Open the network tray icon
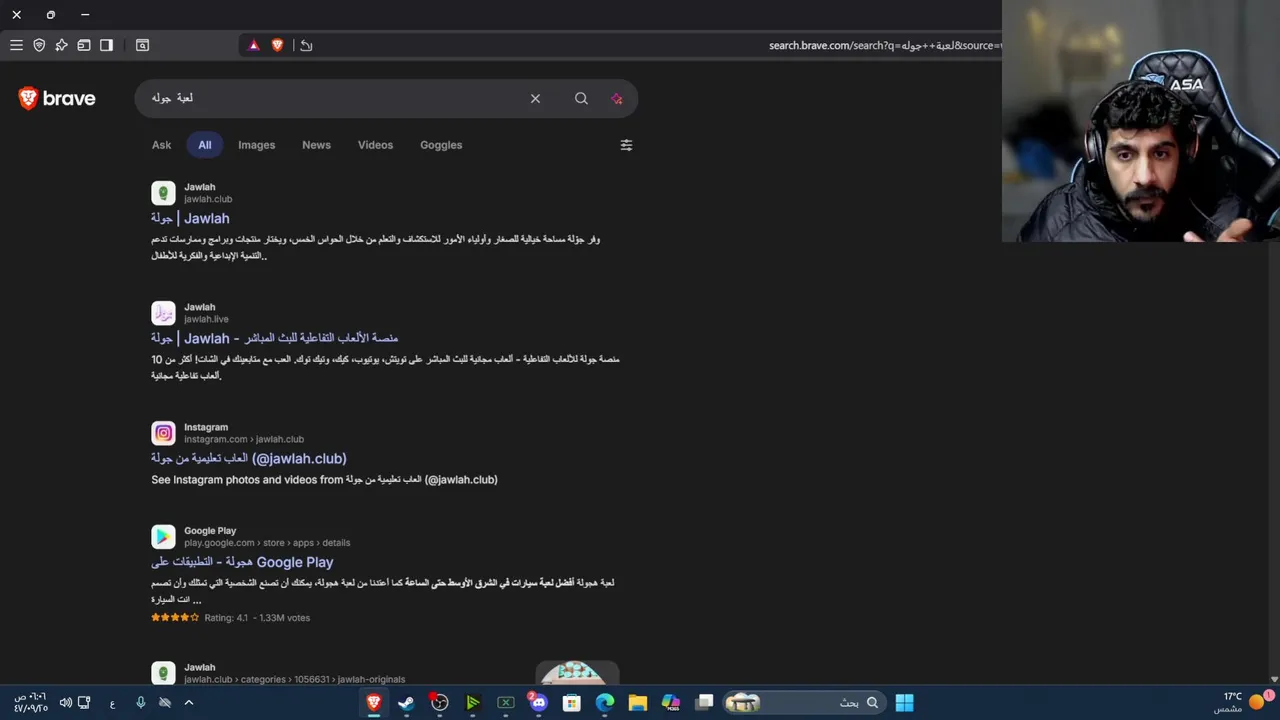 [x=84, y=703]
